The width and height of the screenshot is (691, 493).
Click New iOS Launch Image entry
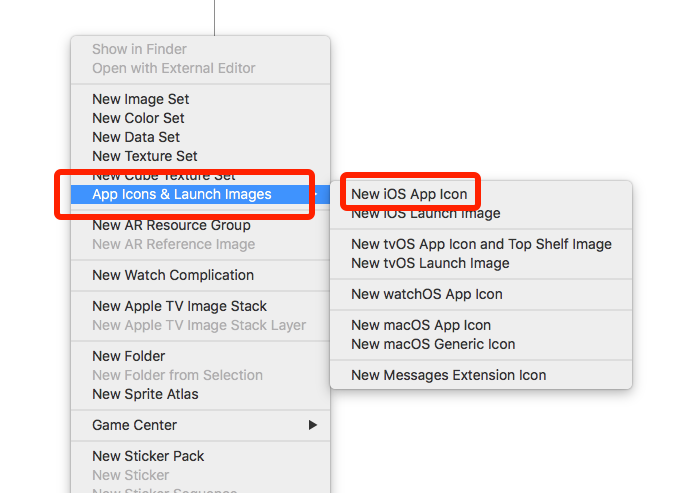(481, 214)
